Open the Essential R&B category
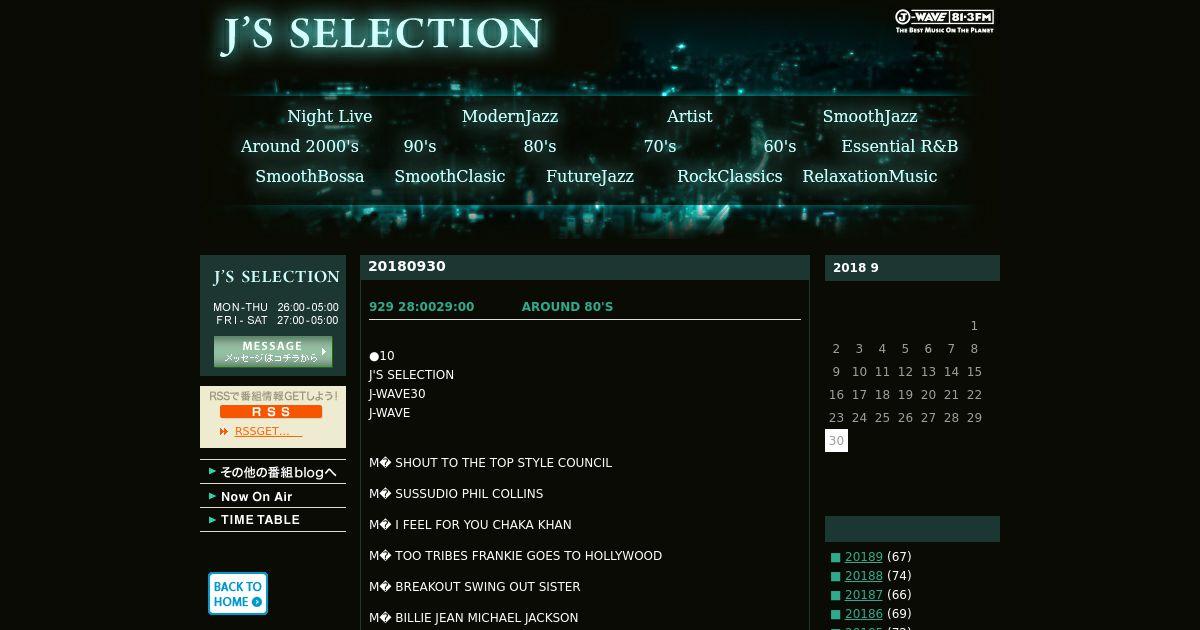1200x630 pixels. 900,146
